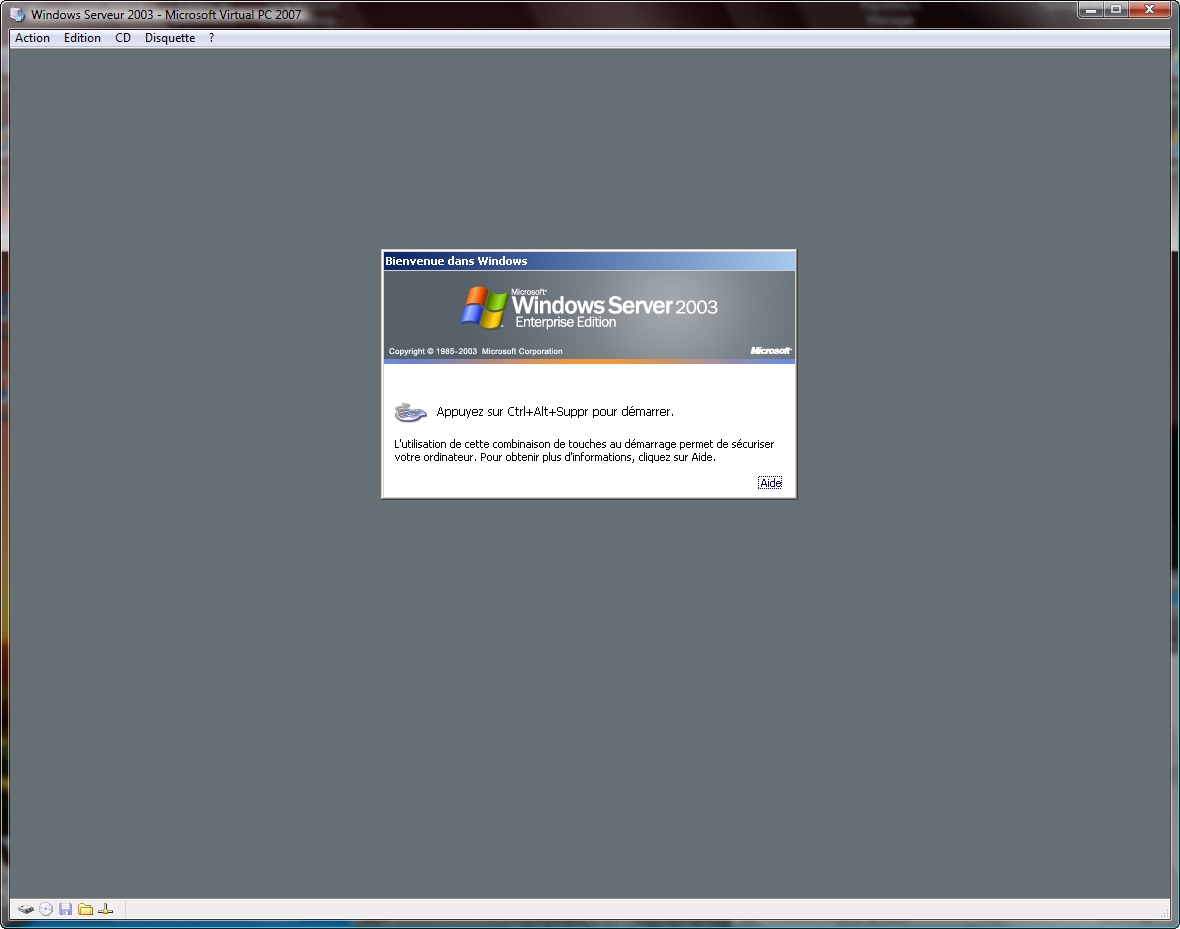This screenshot has width=1180, height=929.
Task: Minimize the Virtual PC window
Action: tap(1091, 10)
